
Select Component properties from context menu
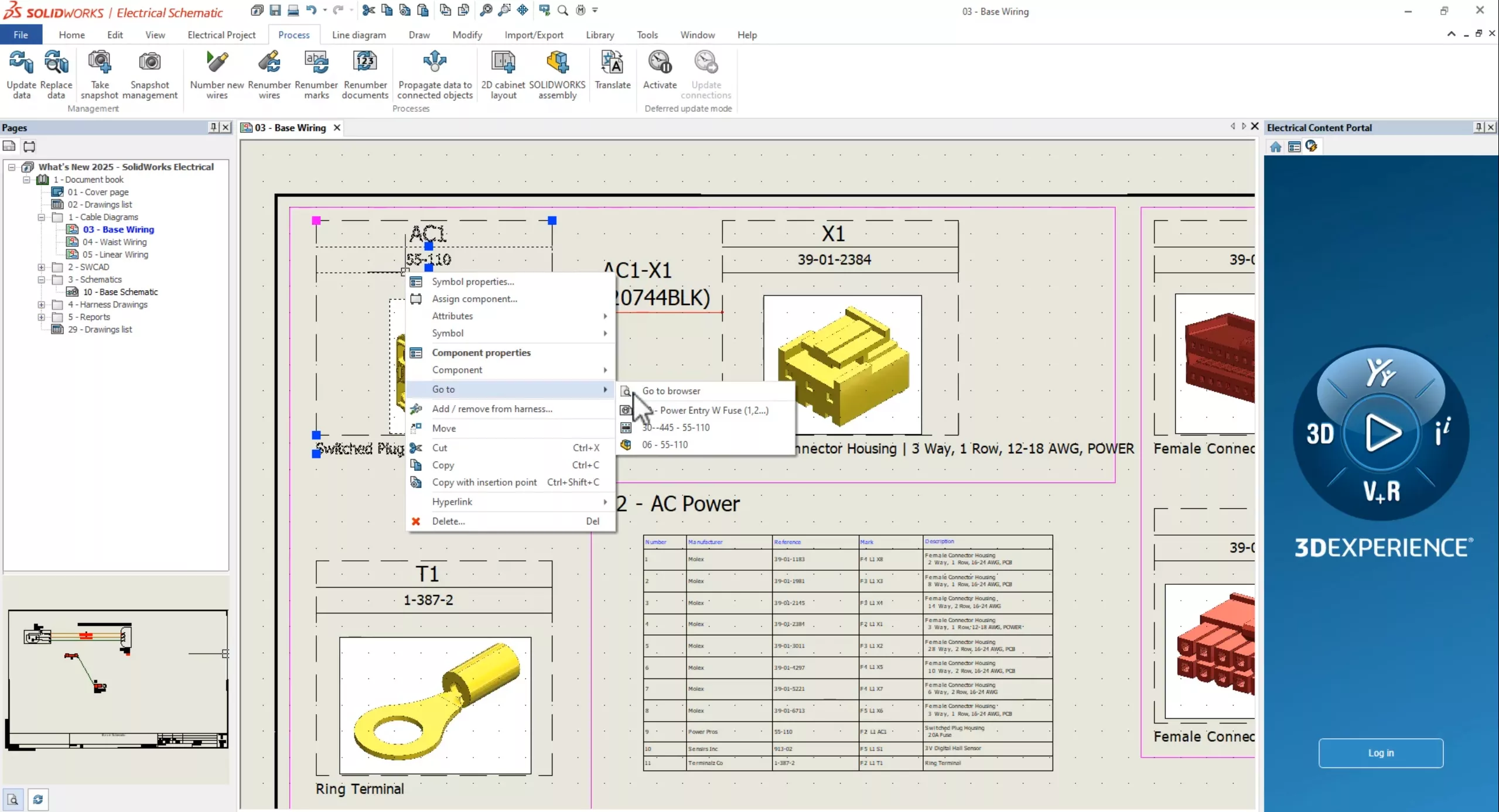point(482,352)
